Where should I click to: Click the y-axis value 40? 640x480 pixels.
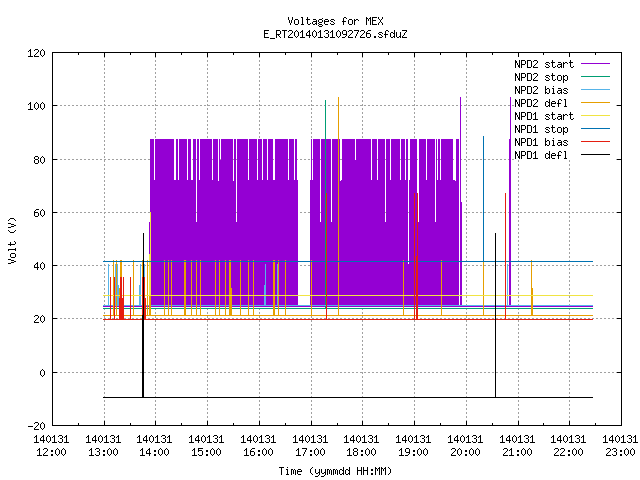(39, 266)
